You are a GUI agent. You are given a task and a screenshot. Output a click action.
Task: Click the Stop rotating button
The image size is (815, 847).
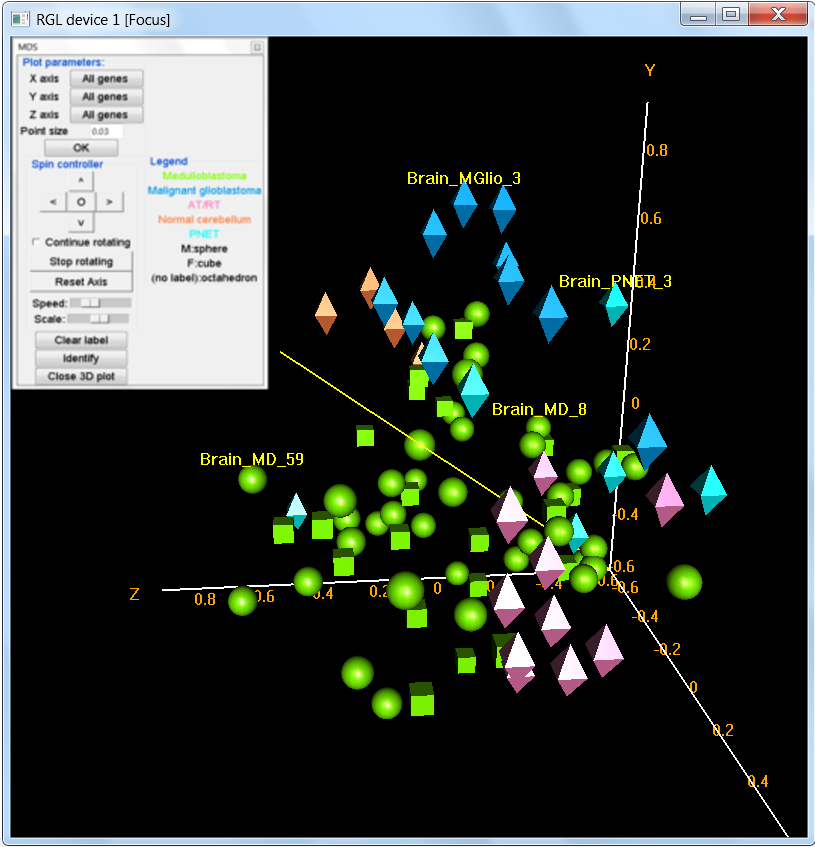81,262
